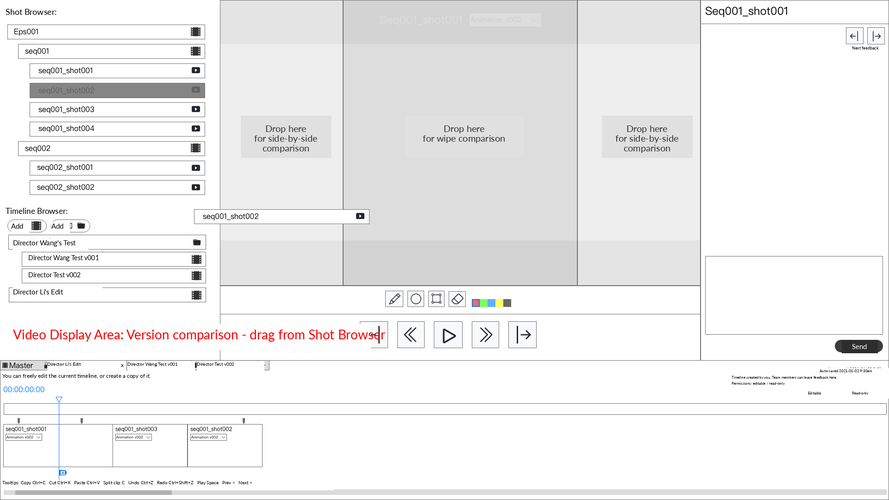The width and height of the screenshot is (889, 500).
Task: Select the seq002 sequence row
Action: click(112, 148)
